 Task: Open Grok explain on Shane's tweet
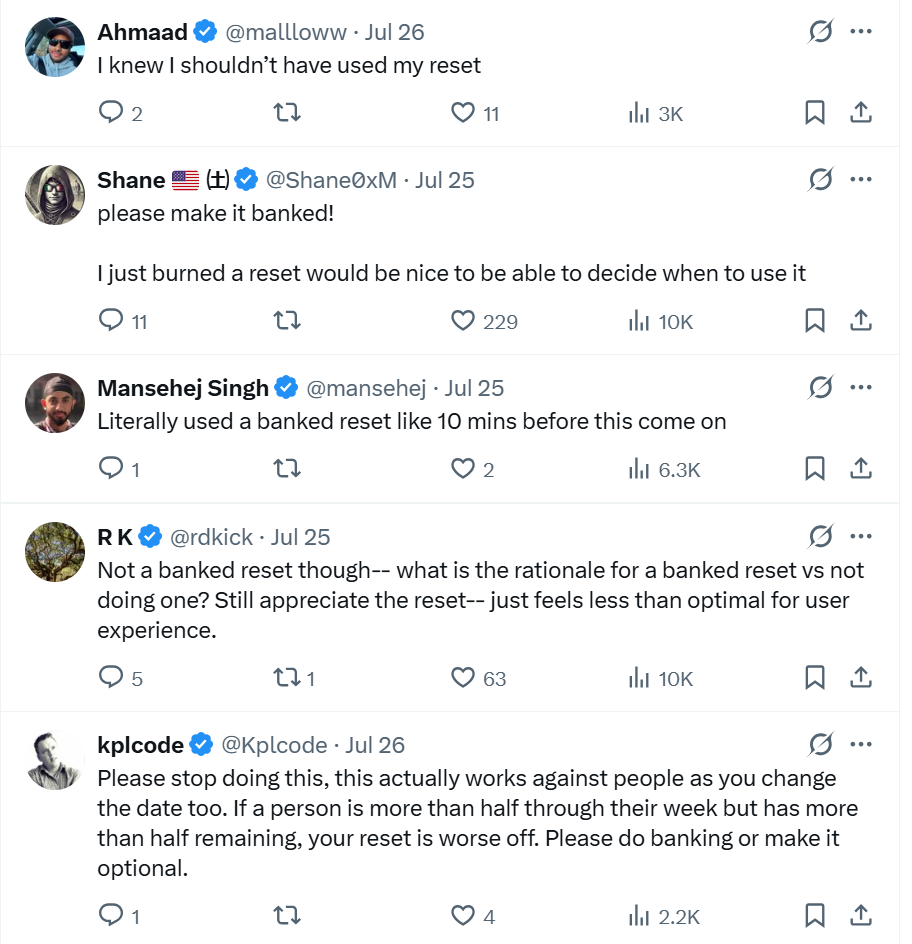(820, 179)
